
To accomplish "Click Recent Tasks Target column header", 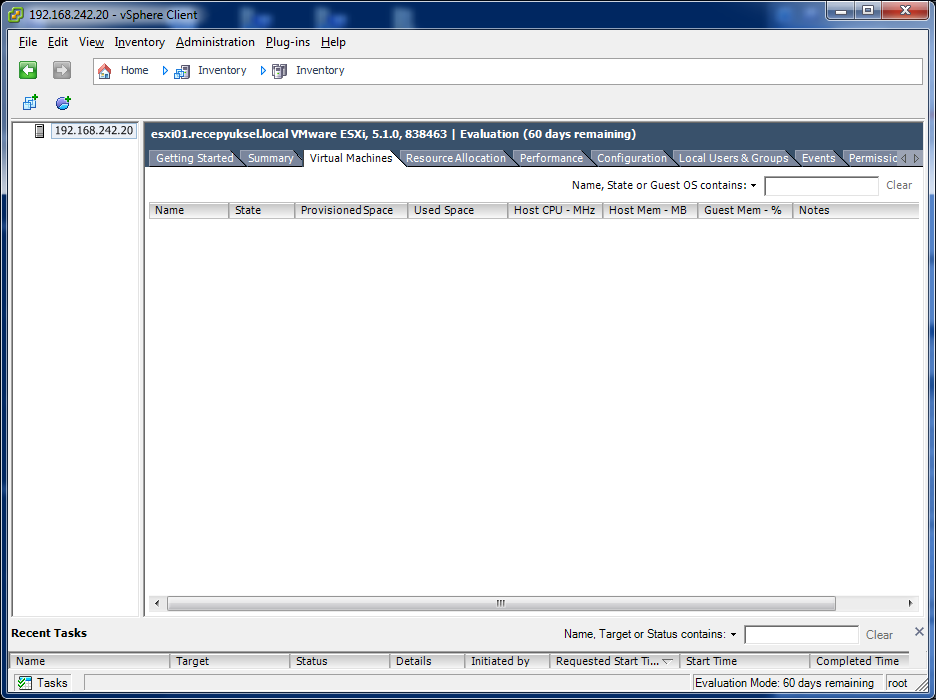I will click(x=229, y=661).
